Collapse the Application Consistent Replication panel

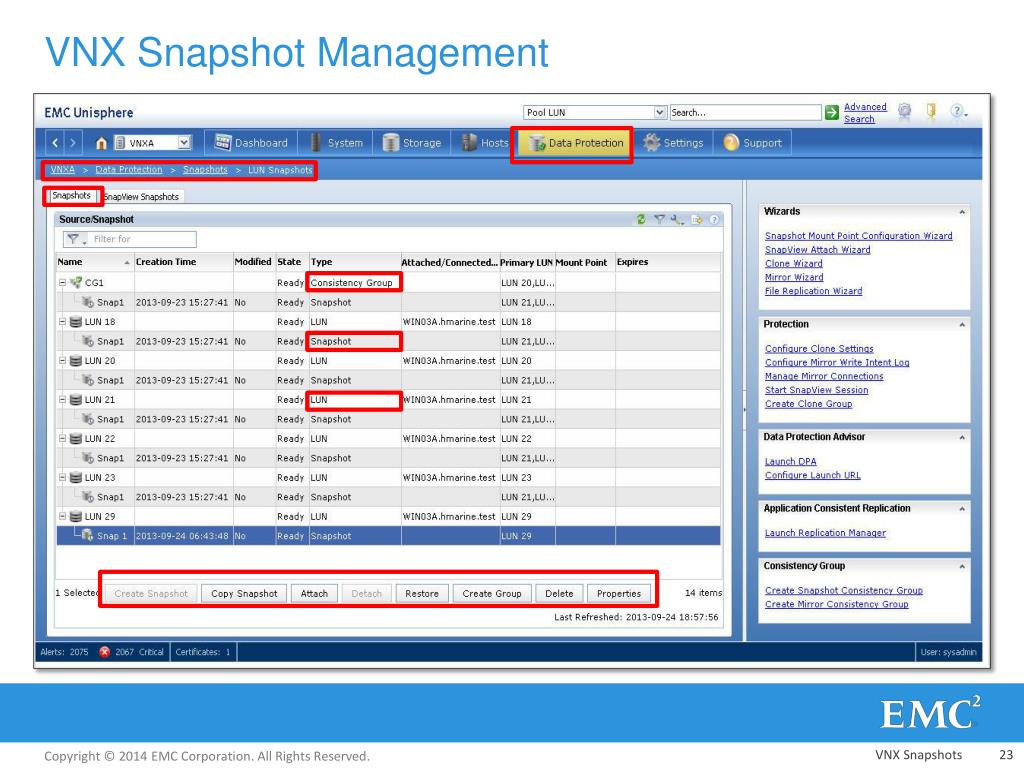[x=962, y=509]
